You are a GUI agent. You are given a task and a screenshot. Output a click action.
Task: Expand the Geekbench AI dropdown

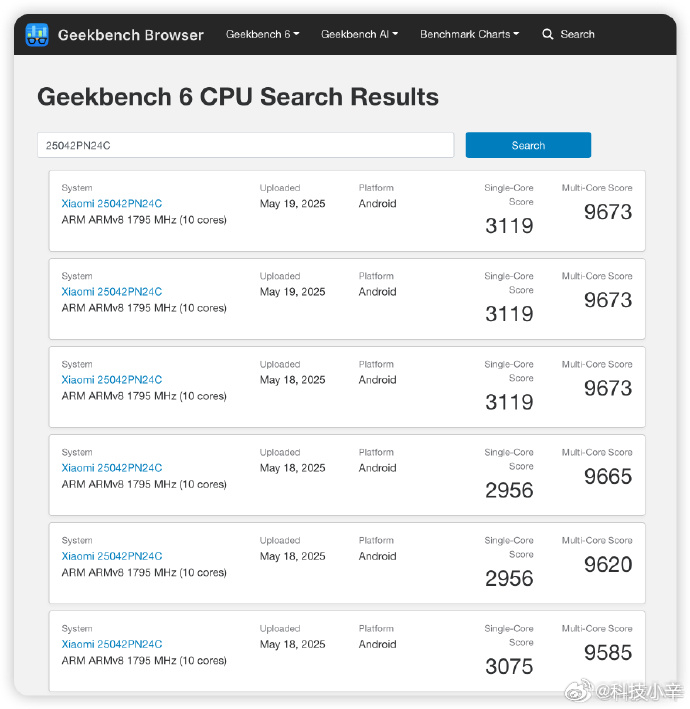[x=359, y=34]
